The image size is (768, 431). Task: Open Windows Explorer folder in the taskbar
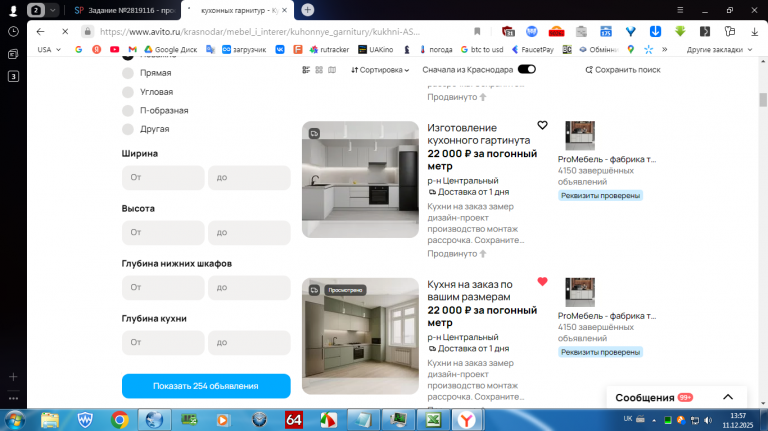[49, 420]
